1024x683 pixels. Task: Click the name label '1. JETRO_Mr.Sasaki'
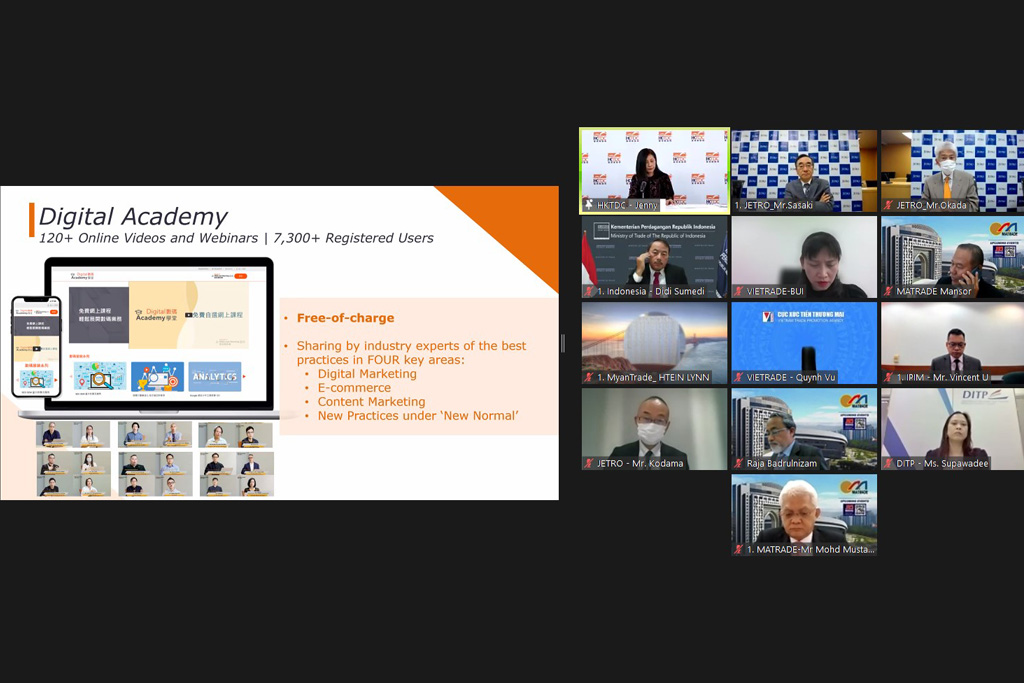774,205
